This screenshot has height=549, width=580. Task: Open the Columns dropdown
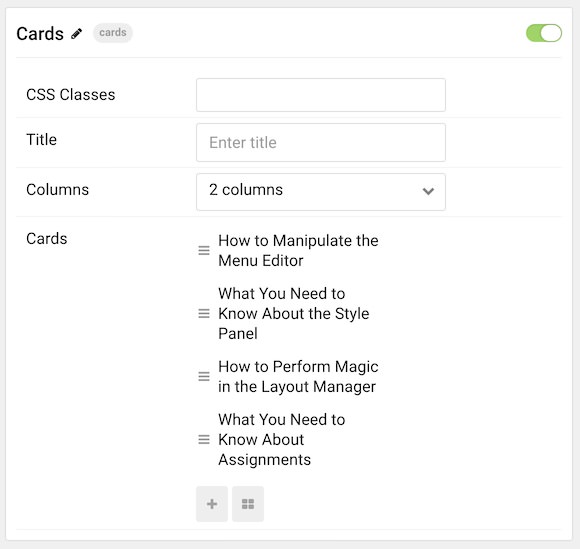[321, 192]
